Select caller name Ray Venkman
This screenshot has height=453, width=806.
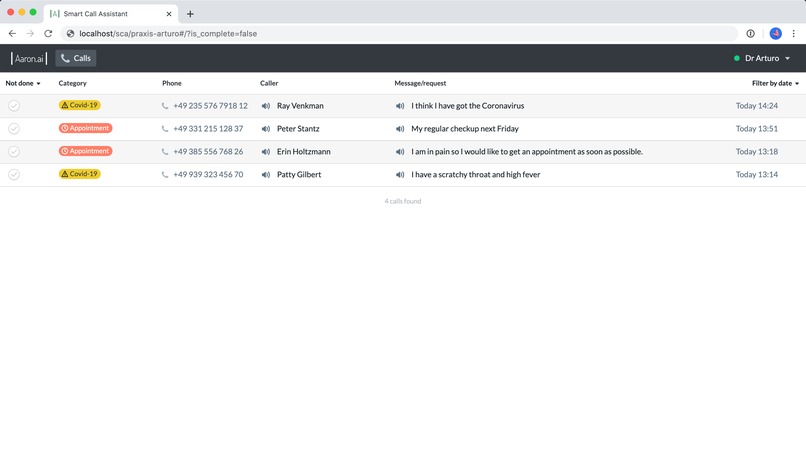click(300, 106)
